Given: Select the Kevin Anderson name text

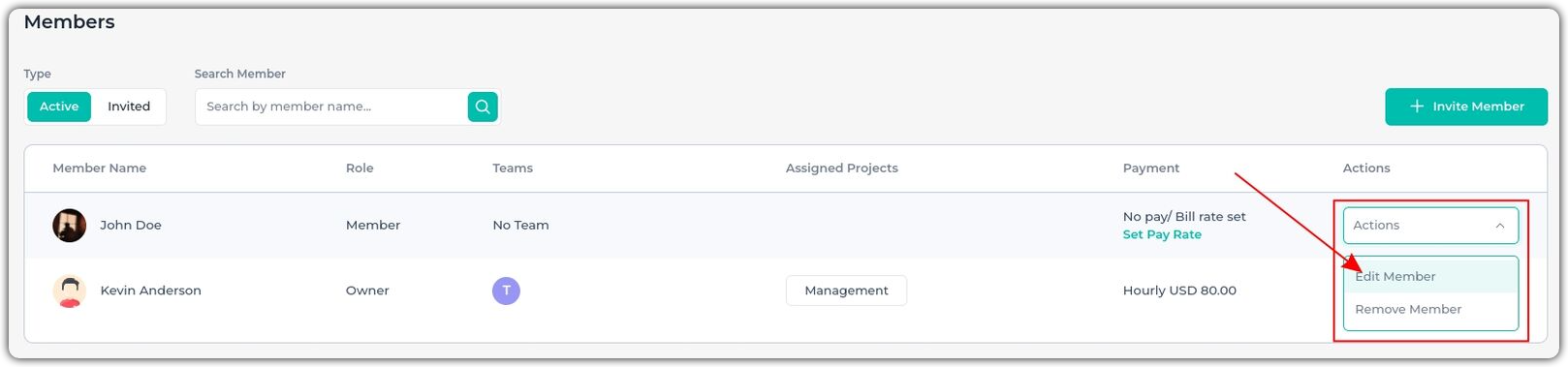Looking at the screenshot, I should (x=151, y=291).
